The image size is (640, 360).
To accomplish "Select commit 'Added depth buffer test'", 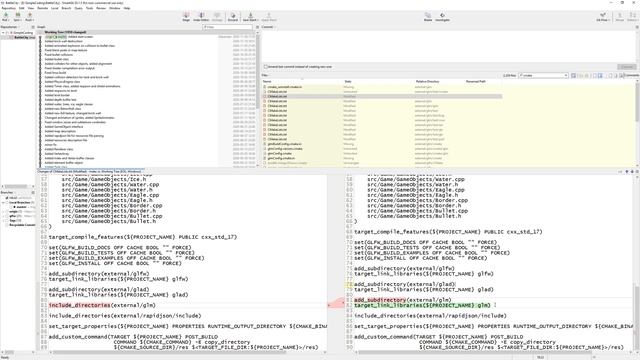I will point(60,100).
